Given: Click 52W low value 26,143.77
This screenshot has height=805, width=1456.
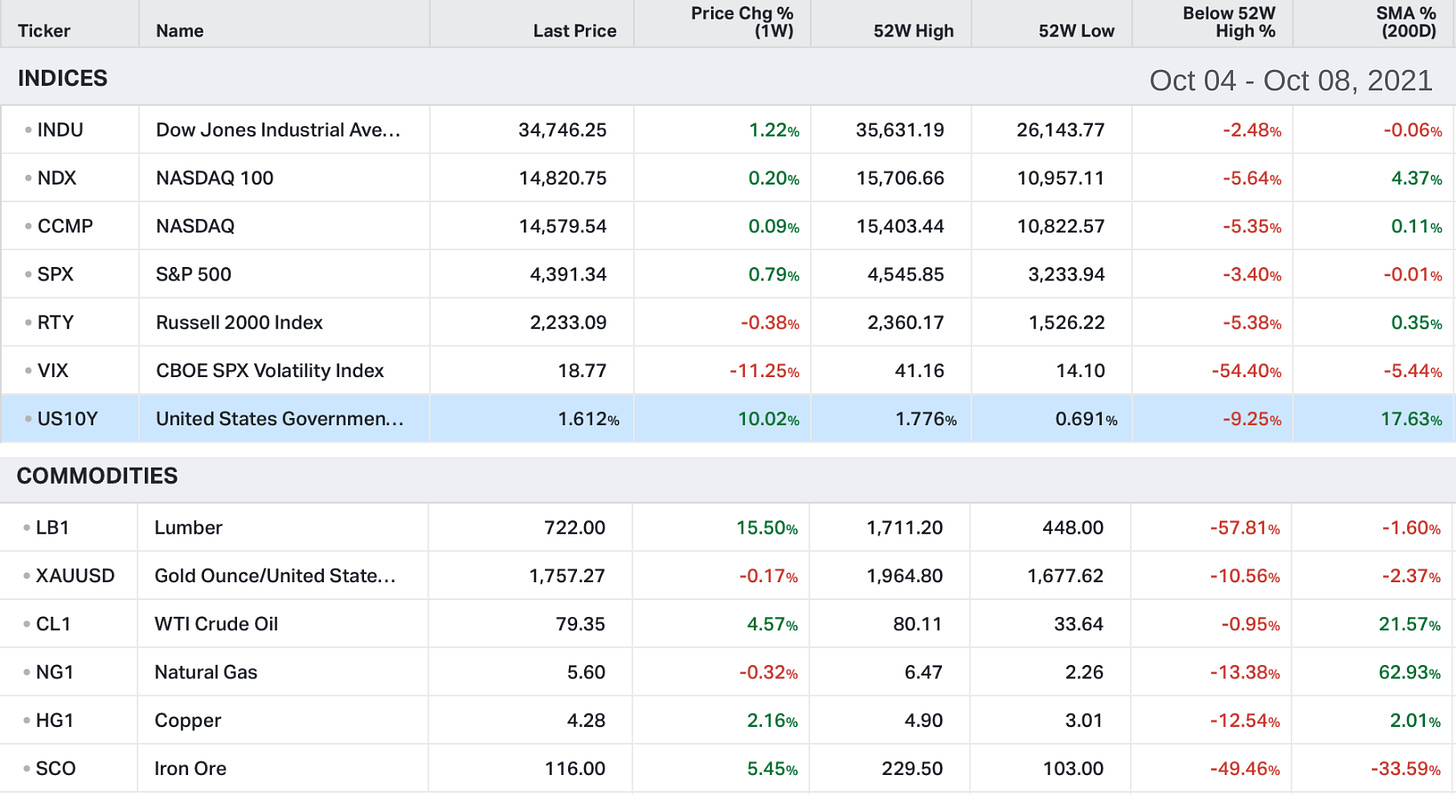Looking at the screenshot, I should coord(1060,130).
